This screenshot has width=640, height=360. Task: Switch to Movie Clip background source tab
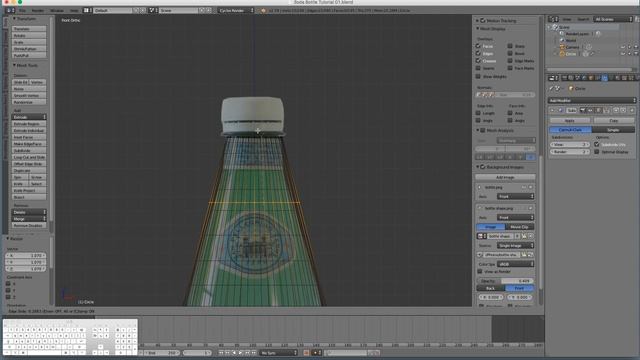point(520,227)
